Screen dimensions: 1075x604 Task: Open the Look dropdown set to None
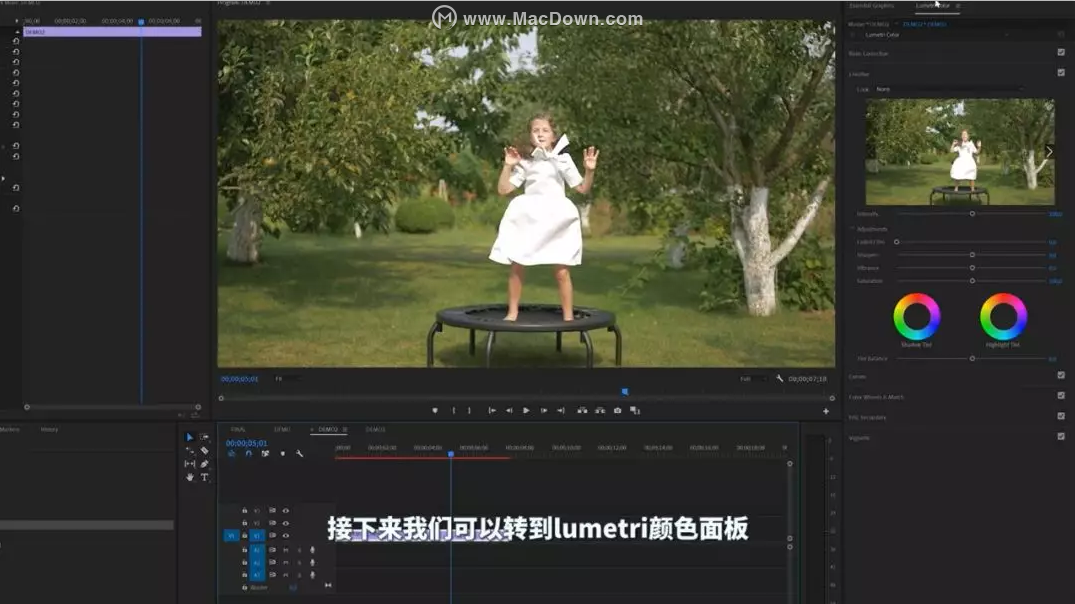(x=949, y=89)
